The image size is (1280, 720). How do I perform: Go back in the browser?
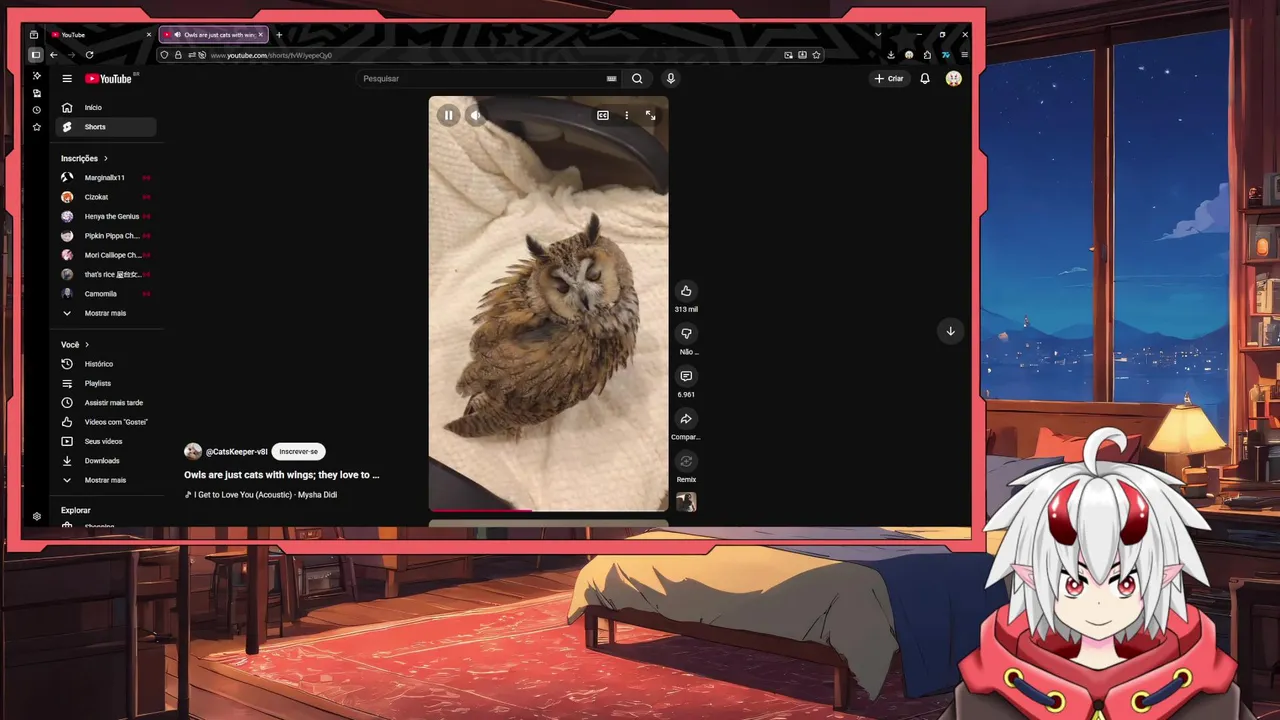(x=54, y=55)
